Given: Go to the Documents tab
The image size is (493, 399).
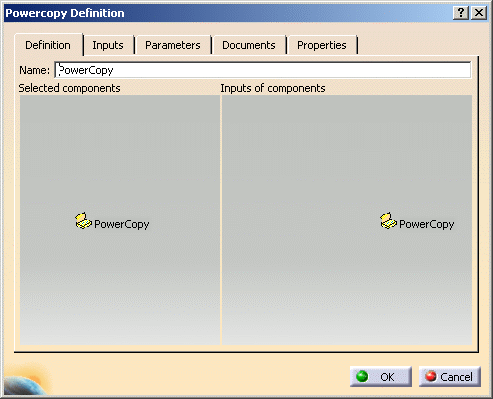Looking at the screenshot, I should tap(249, 45).
